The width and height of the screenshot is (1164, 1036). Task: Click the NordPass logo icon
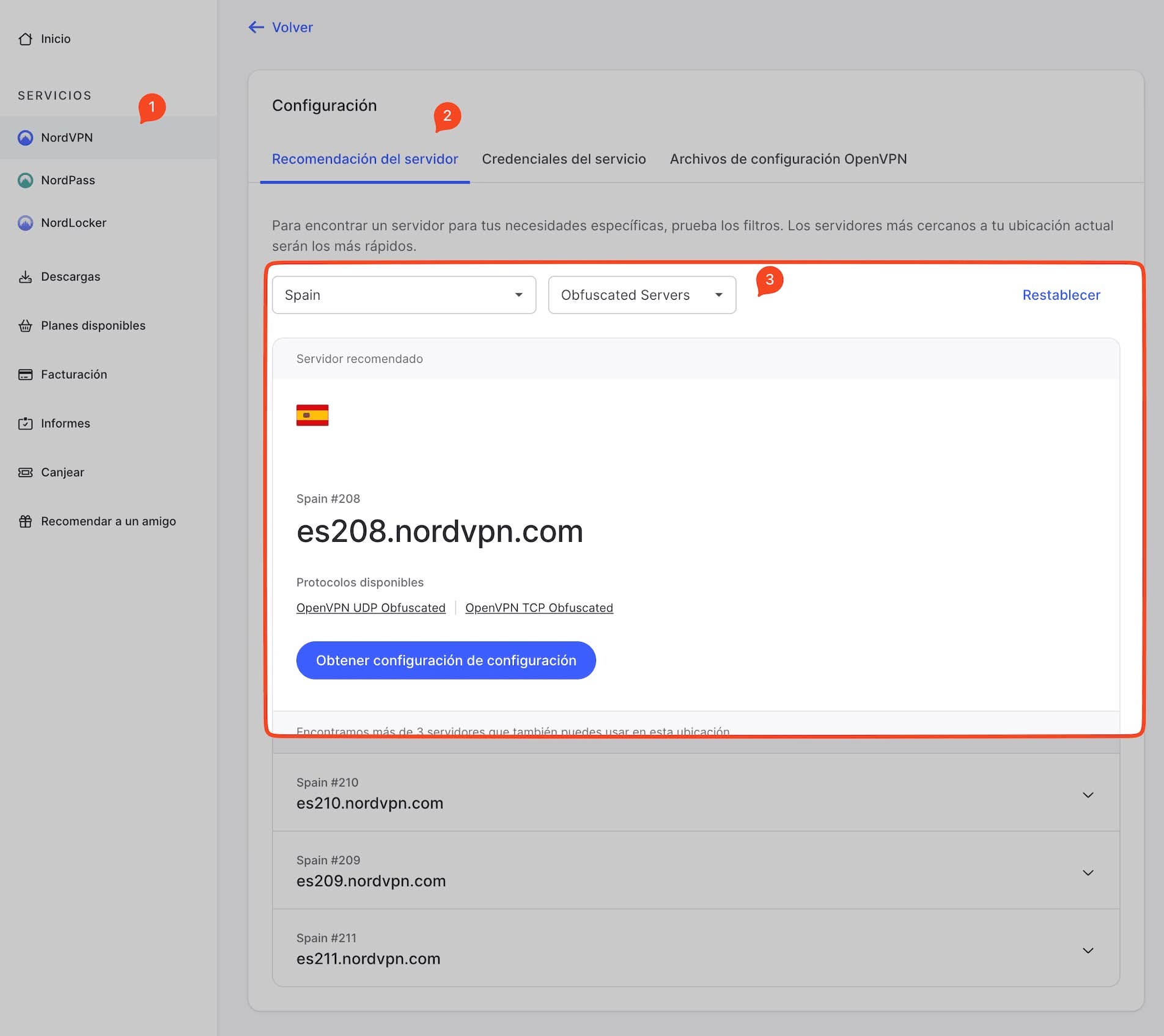[x=25, y=180]
